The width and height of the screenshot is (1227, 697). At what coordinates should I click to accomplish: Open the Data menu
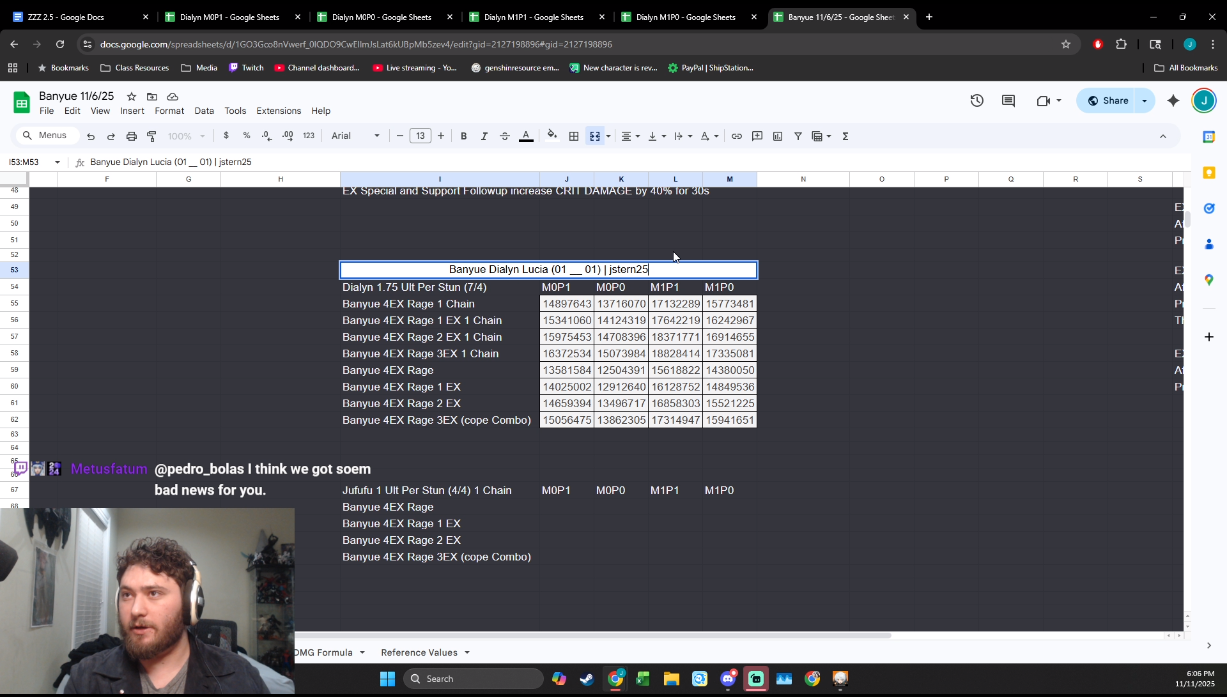click(x=204, y=111)
